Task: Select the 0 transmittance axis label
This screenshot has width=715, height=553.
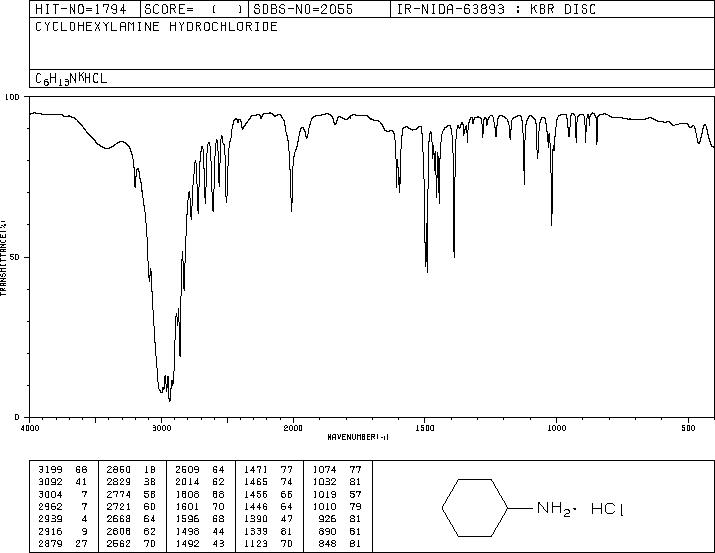Action: tap(17, 417)
